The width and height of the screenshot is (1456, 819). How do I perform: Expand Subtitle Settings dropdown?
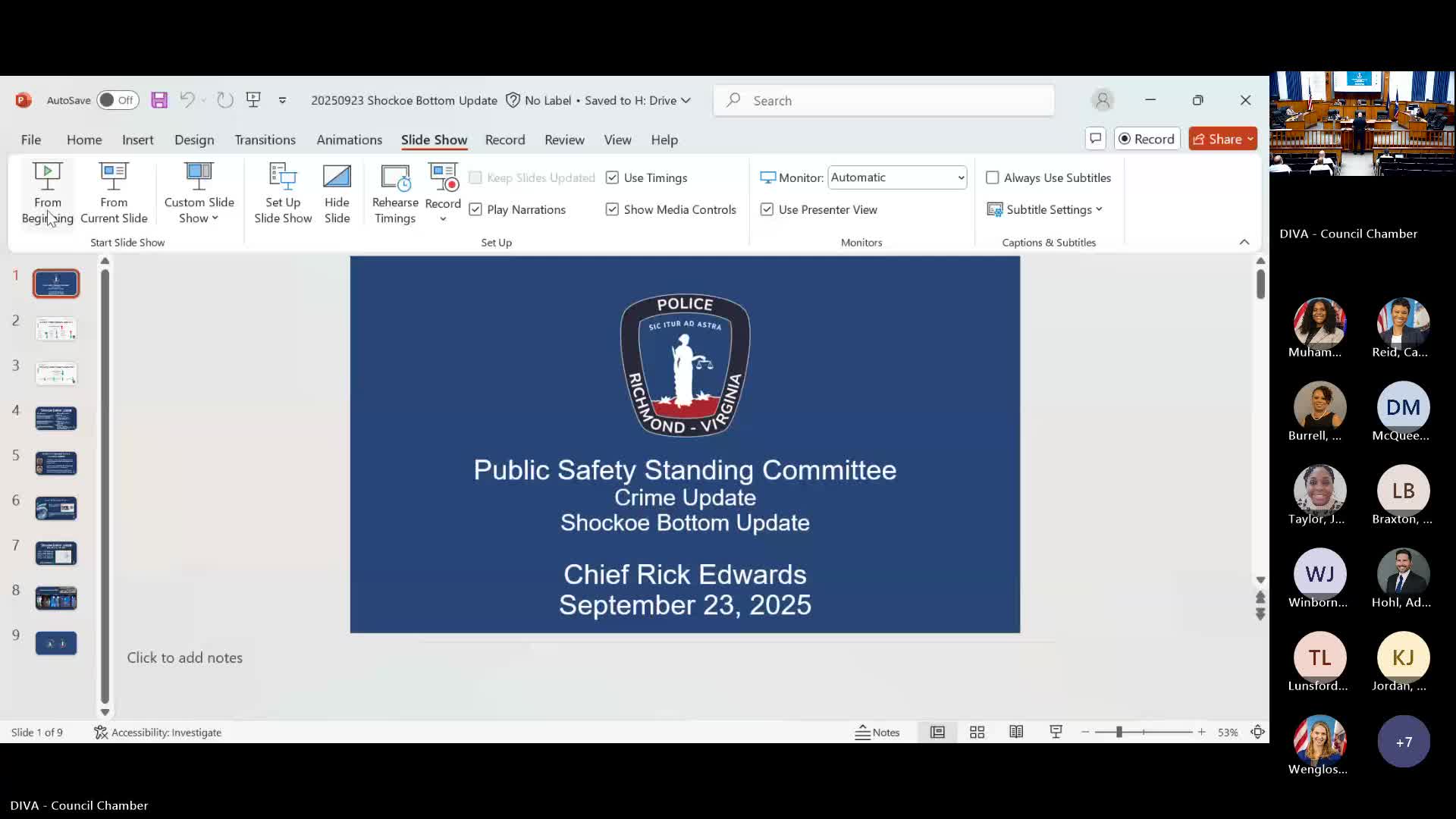point(1053,209)
